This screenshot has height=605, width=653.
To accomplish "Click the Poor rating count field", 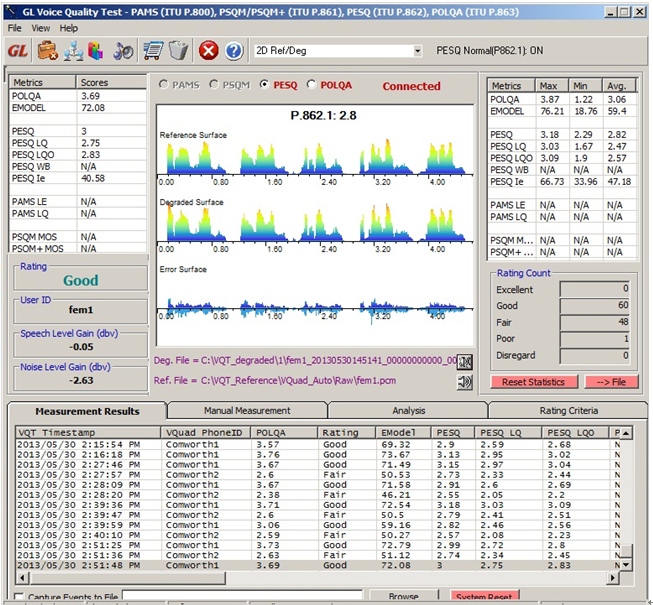I will coord(595,339).
